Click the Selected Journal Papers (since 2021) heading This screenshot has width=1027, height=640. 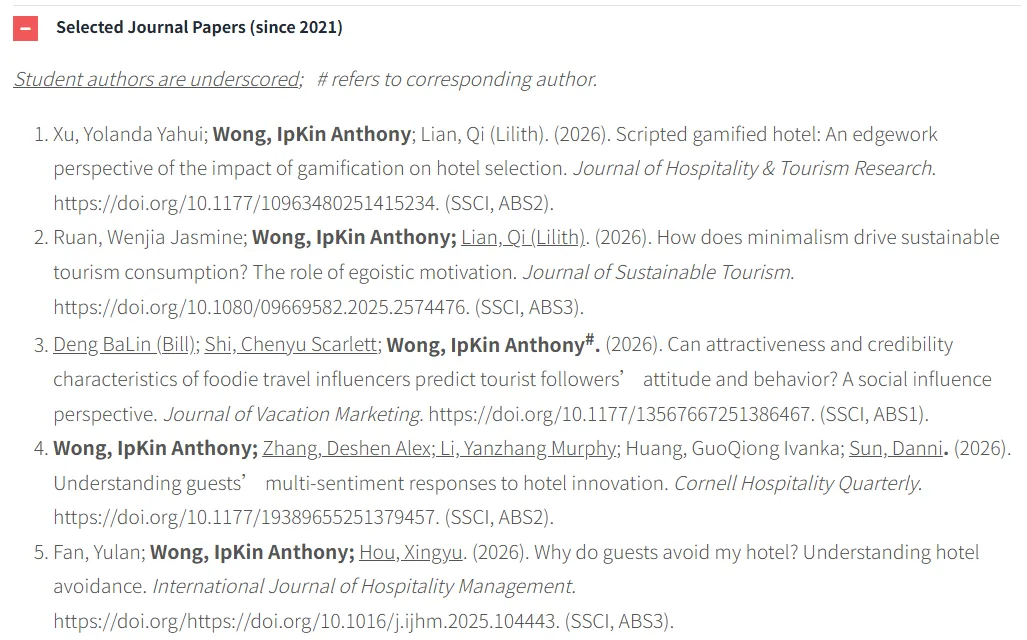point(199,28)
